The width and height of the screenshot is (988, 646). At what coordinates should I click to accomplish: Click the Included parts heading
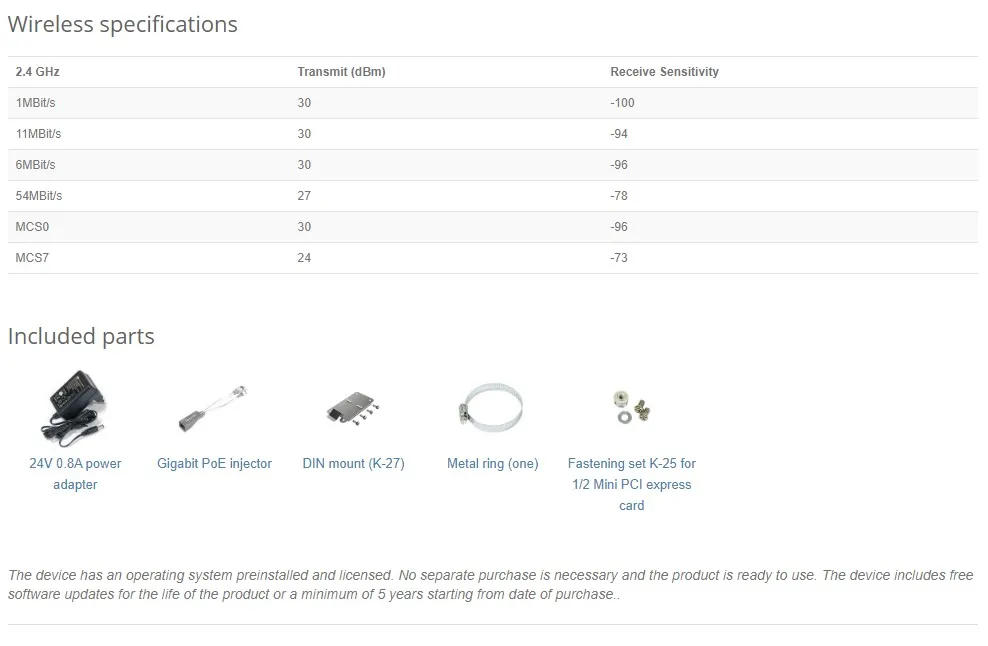[x=81, y=336]
